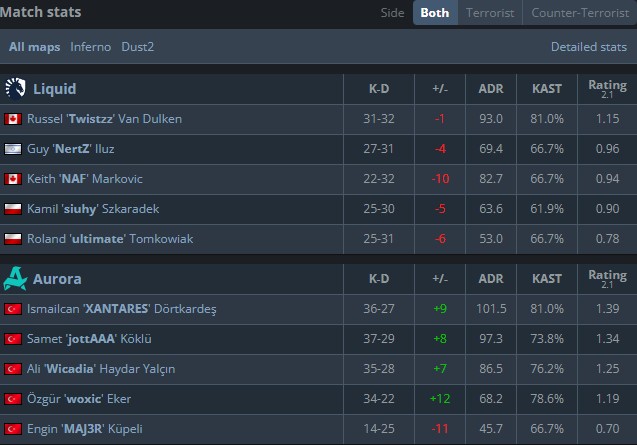Select the Inferno map tab

pos(90,47)
